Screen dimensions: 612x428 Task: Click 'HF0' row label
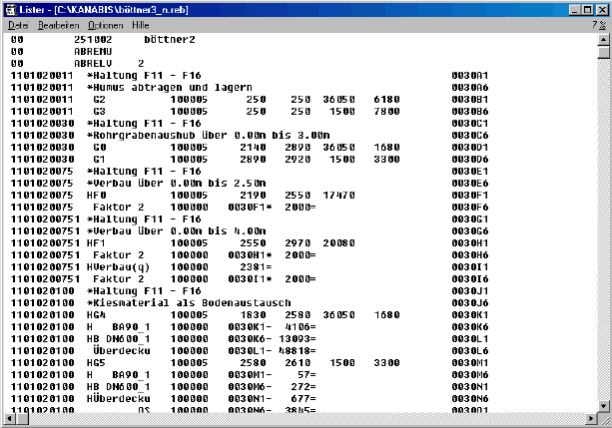[x=96, y=195]
